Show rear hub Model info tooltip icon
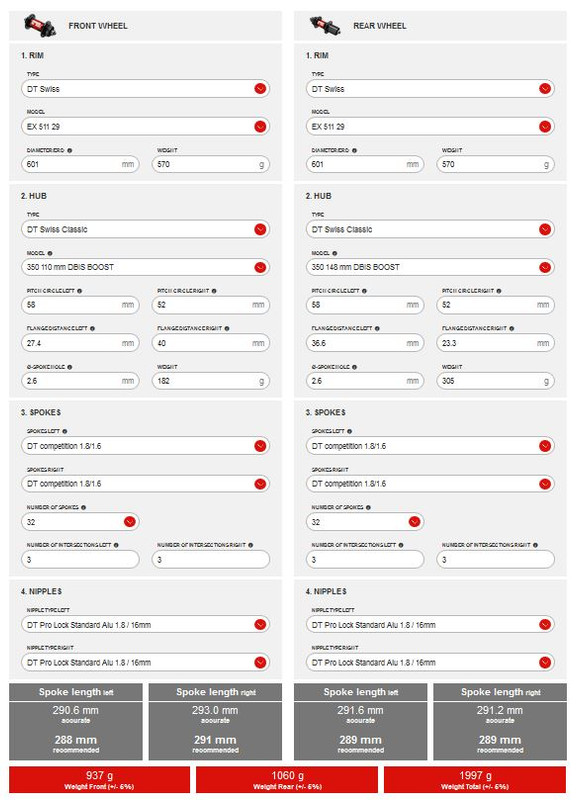 335,253
